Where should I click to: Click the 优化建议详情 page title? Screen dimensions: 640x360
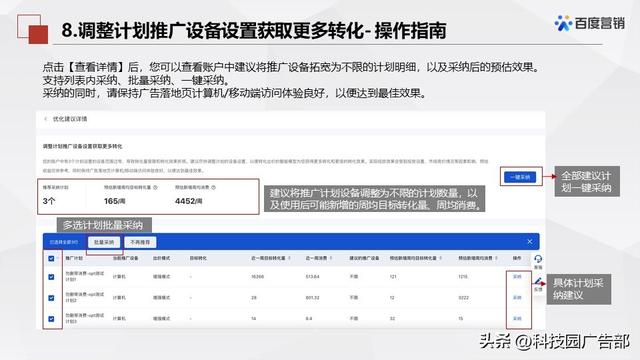[70, 119]
